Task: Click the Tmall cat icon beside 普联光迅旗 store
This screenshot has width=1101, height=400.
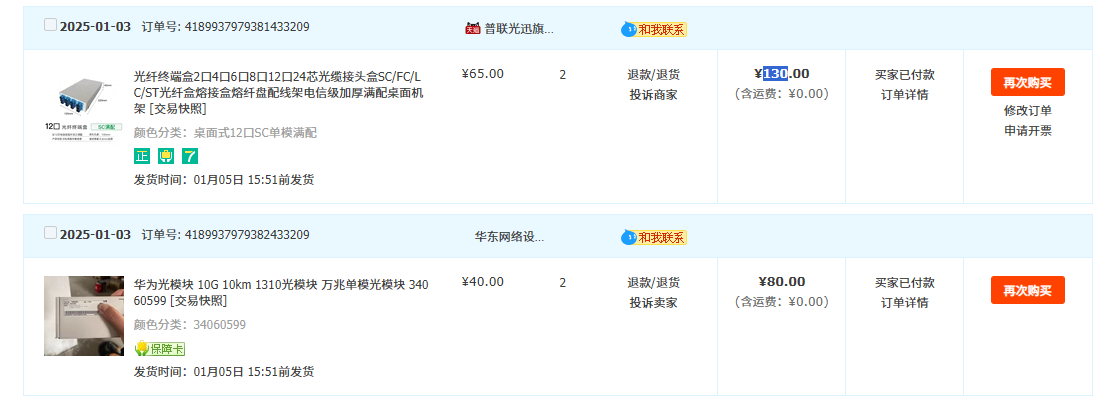Action: [x=473, y=29]
